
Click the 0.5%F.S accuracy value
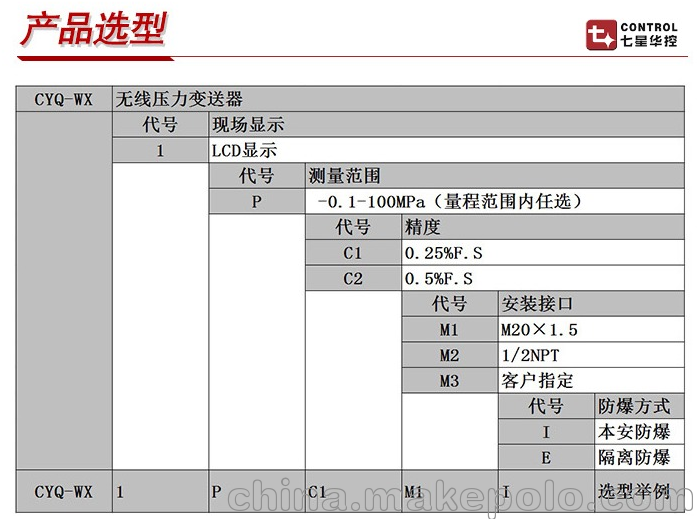[543, 279]
